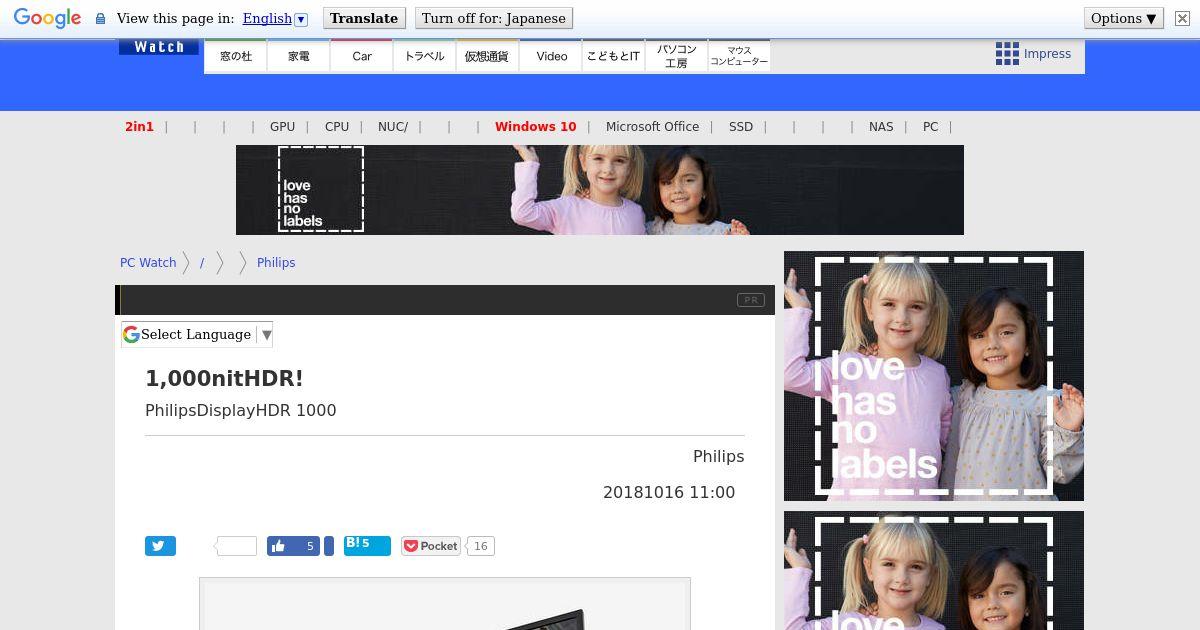Click the Watch logo in the header
This screenshot has height=630, width=1200.
coord(159,47)
